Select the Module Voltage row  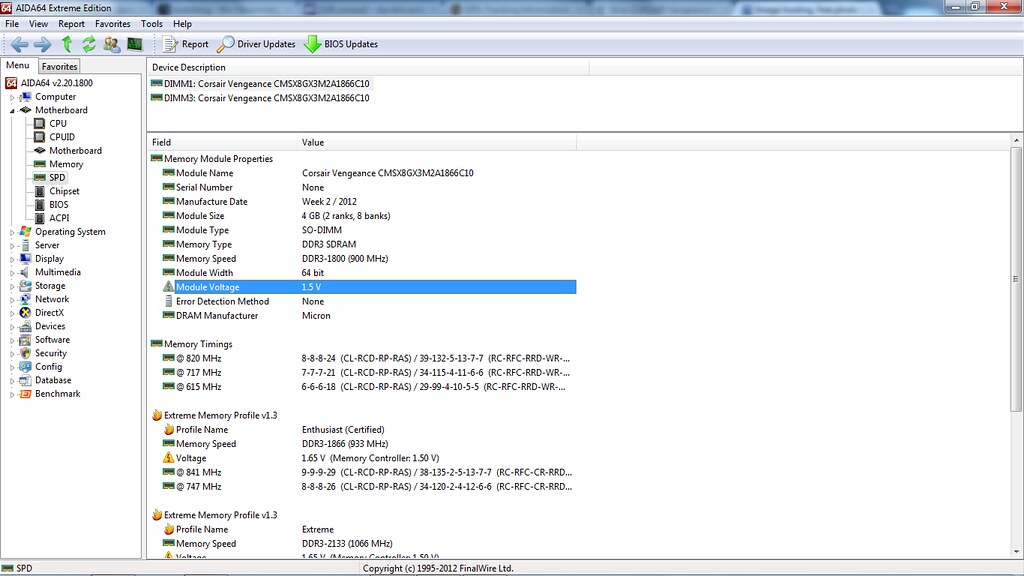(369, 287)
